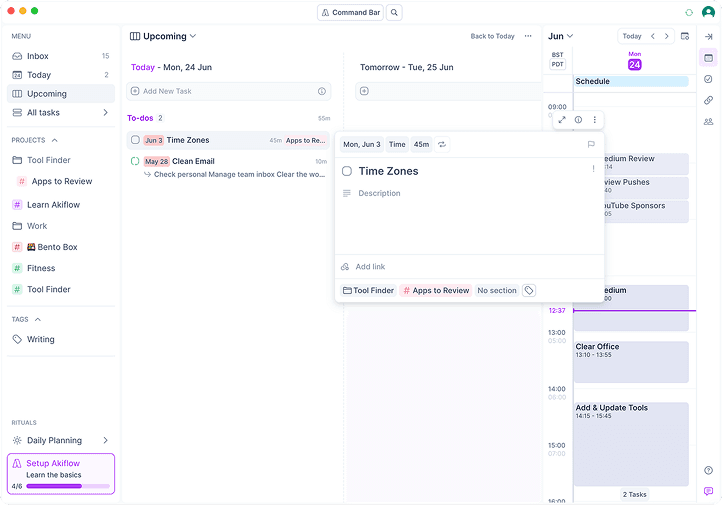Image resolution: width=722 pixels, height=505 pixels.
Task: Expand task to full view icon
Action: [562, 120]
